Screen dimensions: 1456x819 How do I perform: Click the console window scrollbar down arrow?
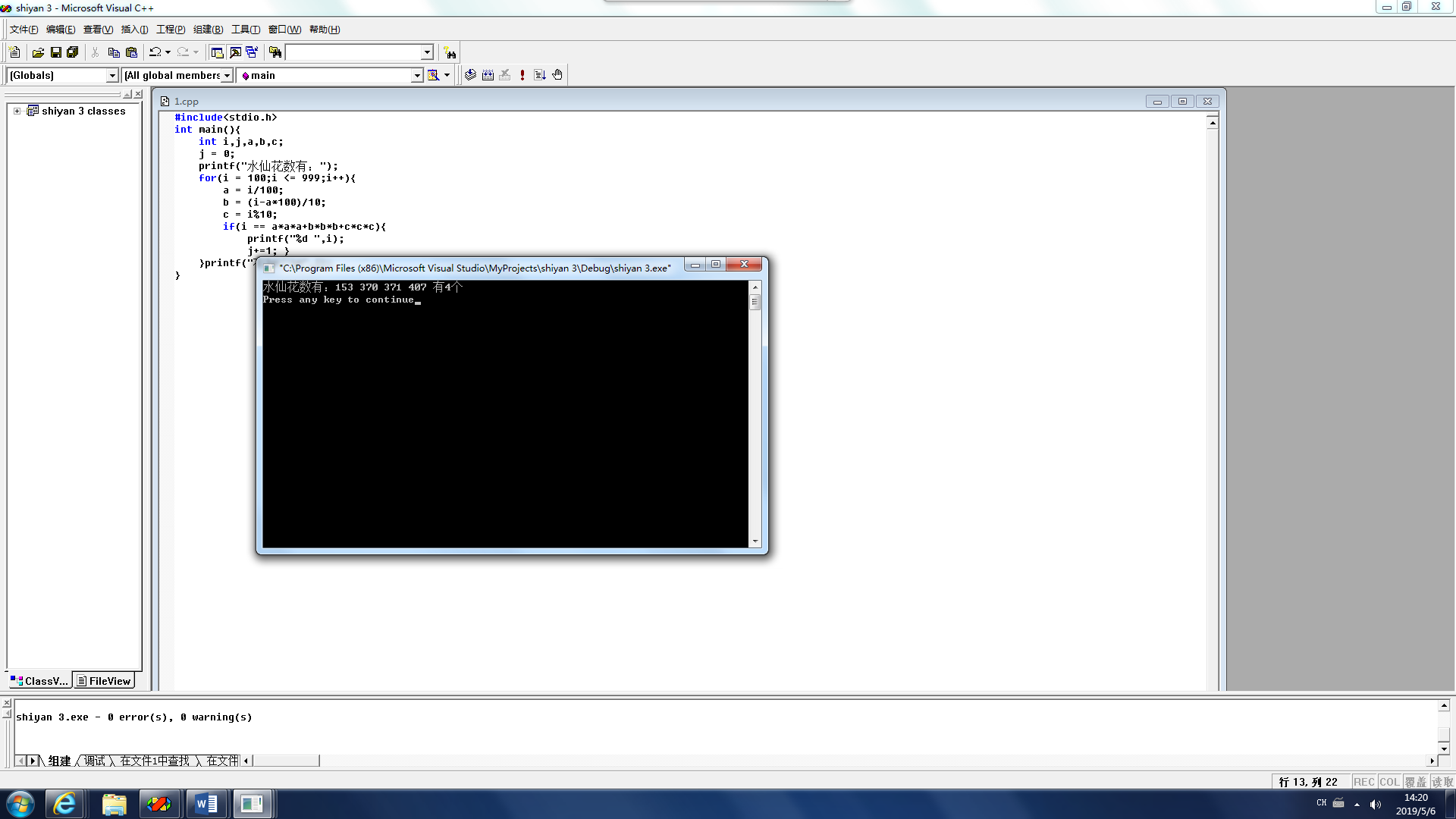[x=755, y=541]
